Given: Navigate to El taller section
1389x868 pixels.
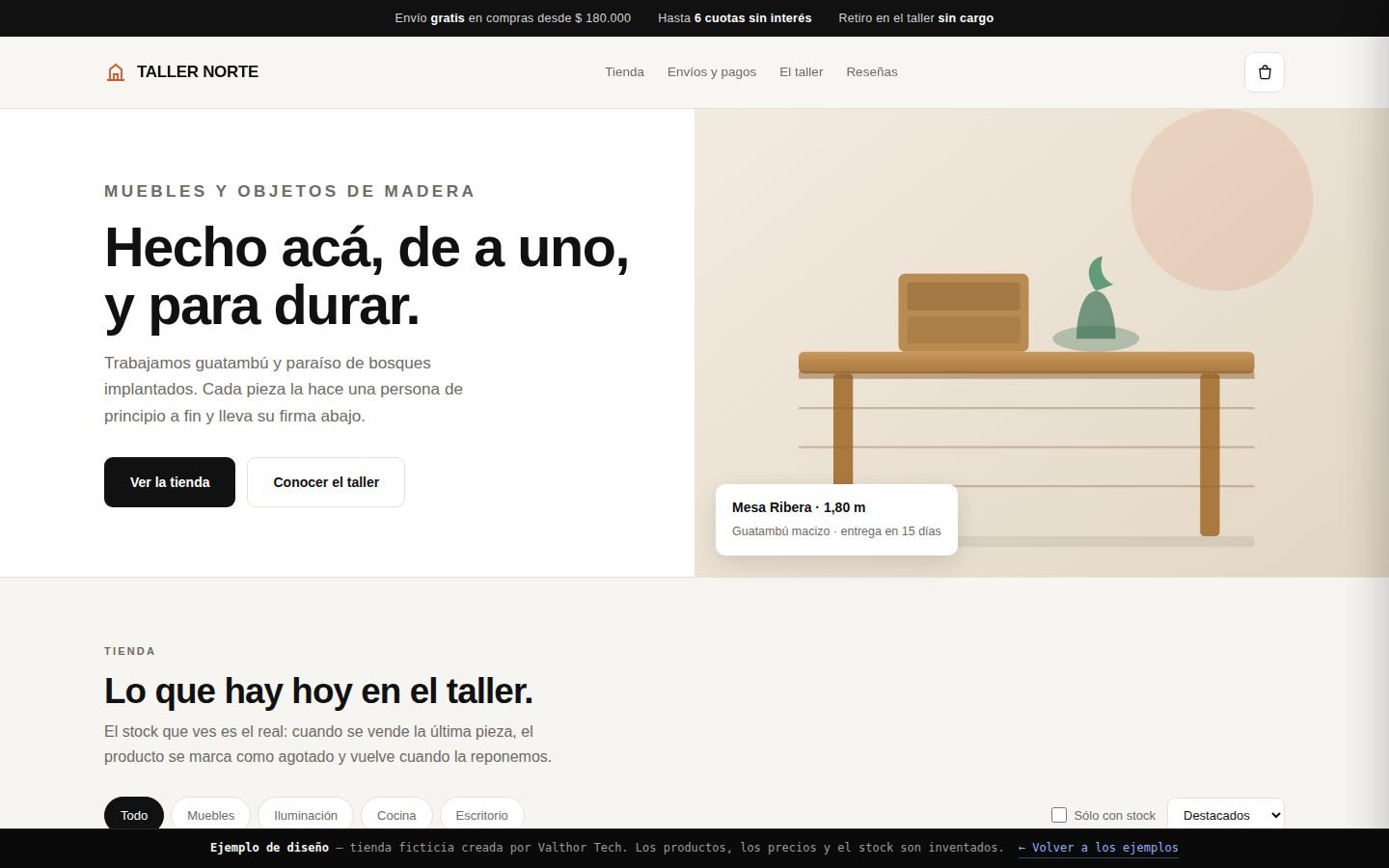Looking at the screenshot, I should pyautogui.click(x=802, y=72).
